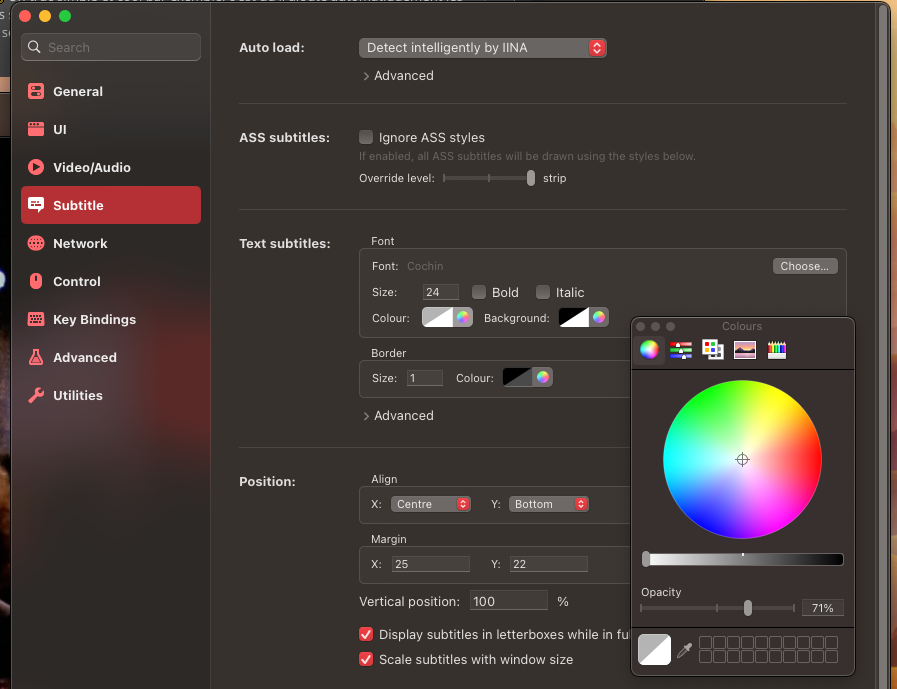897x689 pixels.
Task: Switch to colour sliders picker tab
Action: 681,349
